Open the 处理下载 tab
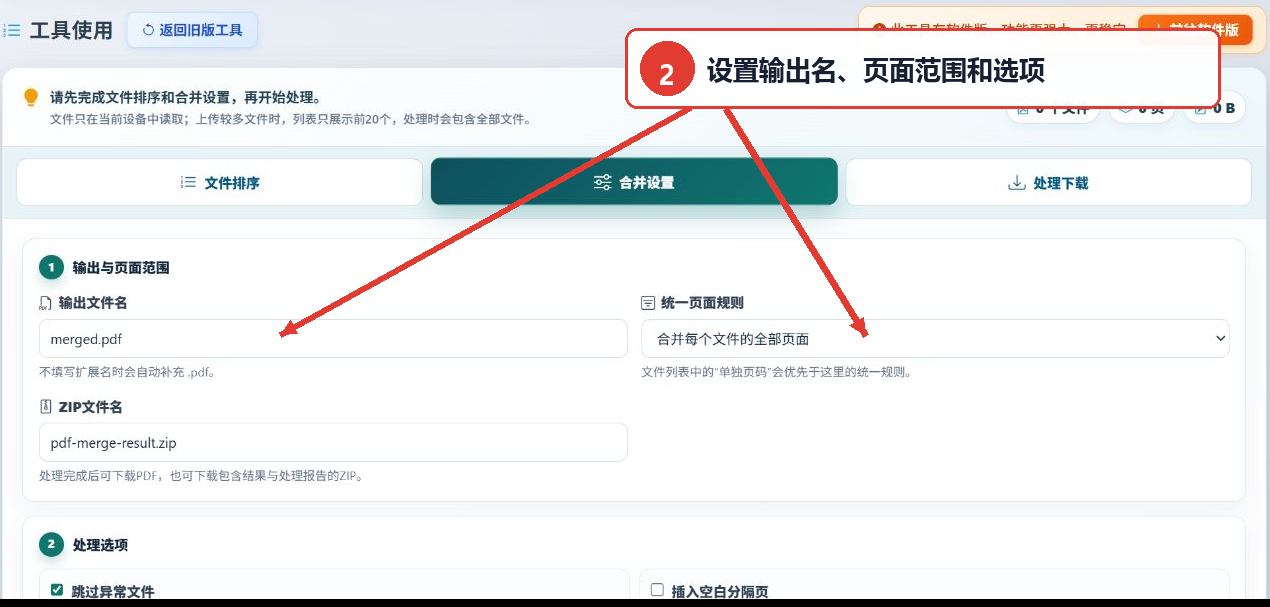This screenshot has height=607, width=1270. point(1048,182)
